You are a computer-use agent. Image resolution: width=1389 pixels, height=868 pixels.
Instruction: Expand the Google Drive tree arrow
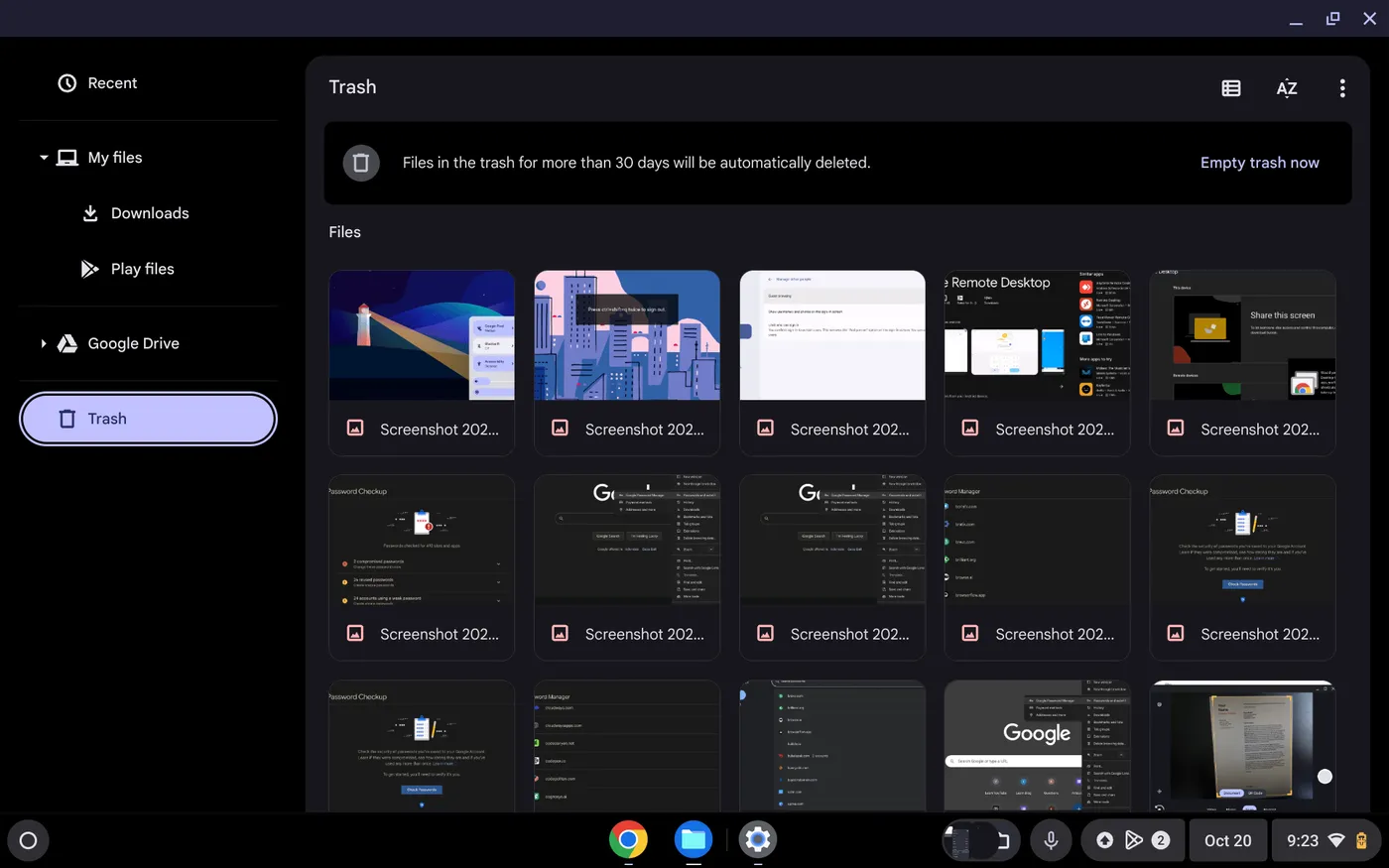[x=44, y=343]
